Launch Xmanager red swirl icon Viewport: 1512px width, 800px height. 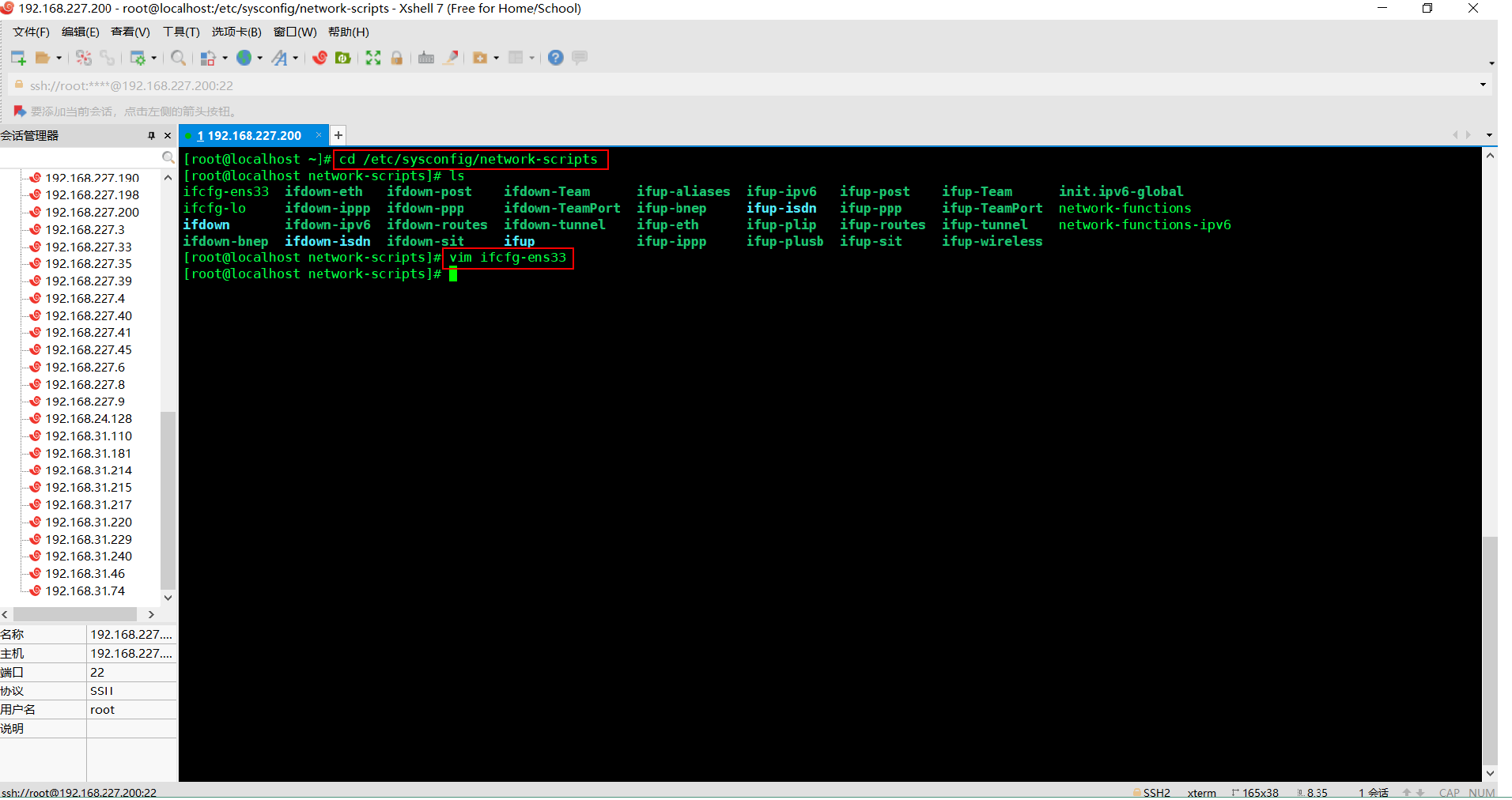point(320,58)
